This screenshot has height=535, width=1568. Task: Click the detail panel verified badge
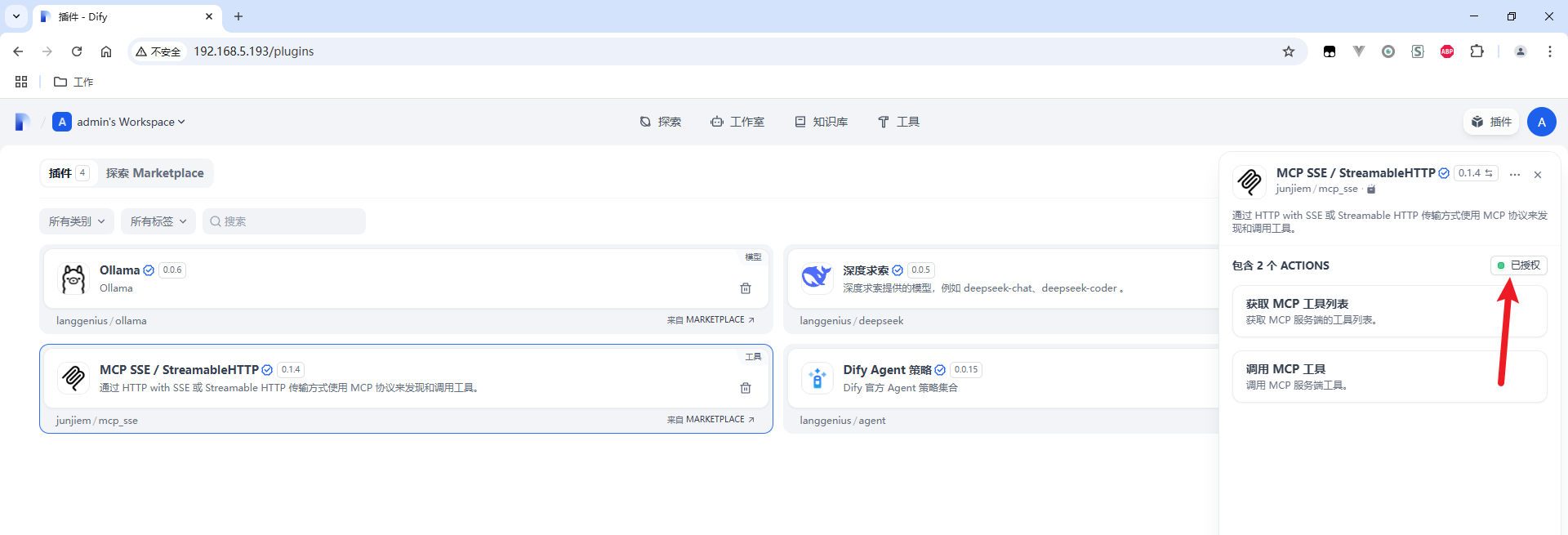tap(1444, 173)
